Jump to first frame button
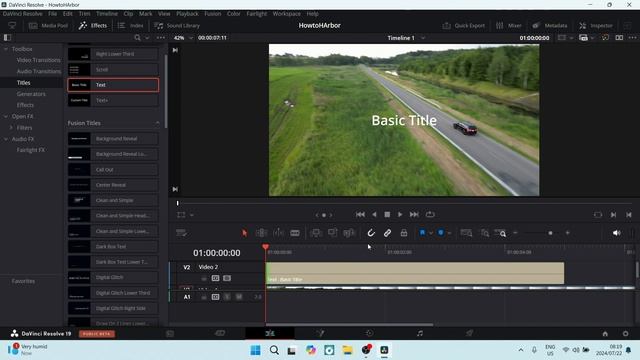Image resolution: width=640 pixels, height=360 pixels. coord(360,214)
